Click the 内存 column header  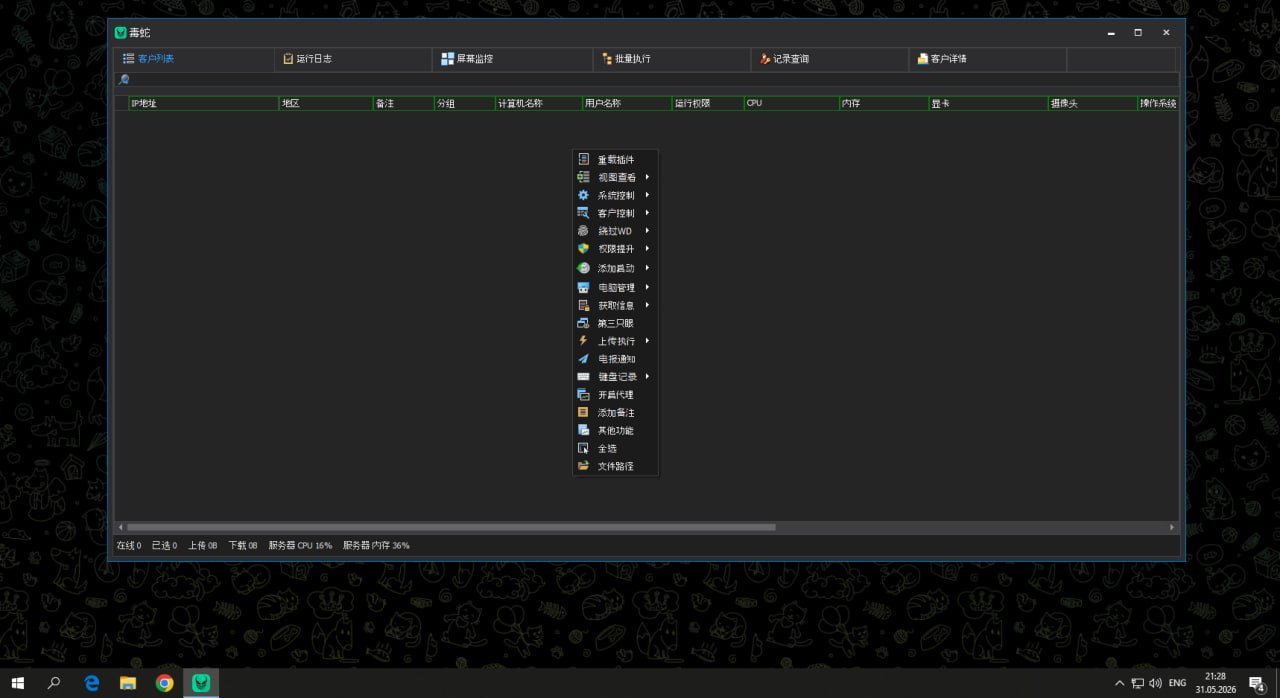pyautogui.click(x=883, y=103)
